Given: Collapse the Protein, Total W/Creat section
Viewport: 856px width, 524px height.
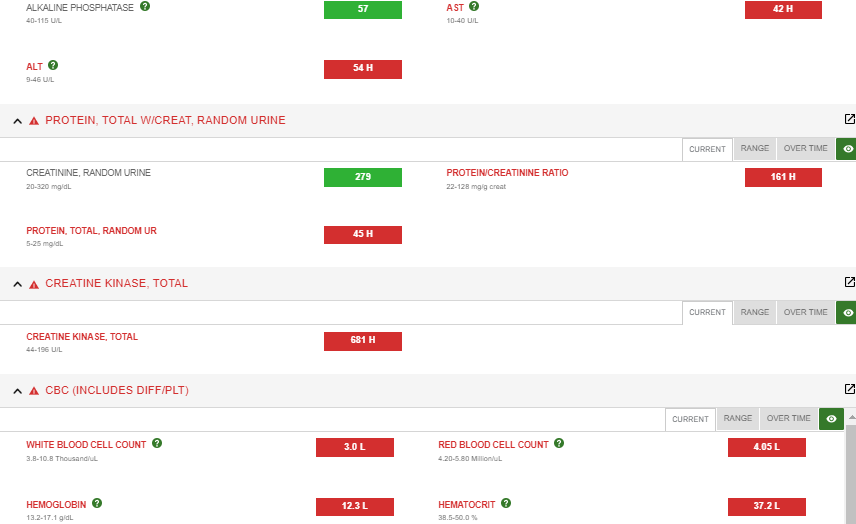Looking at the screenshot, I should [17, 121].
